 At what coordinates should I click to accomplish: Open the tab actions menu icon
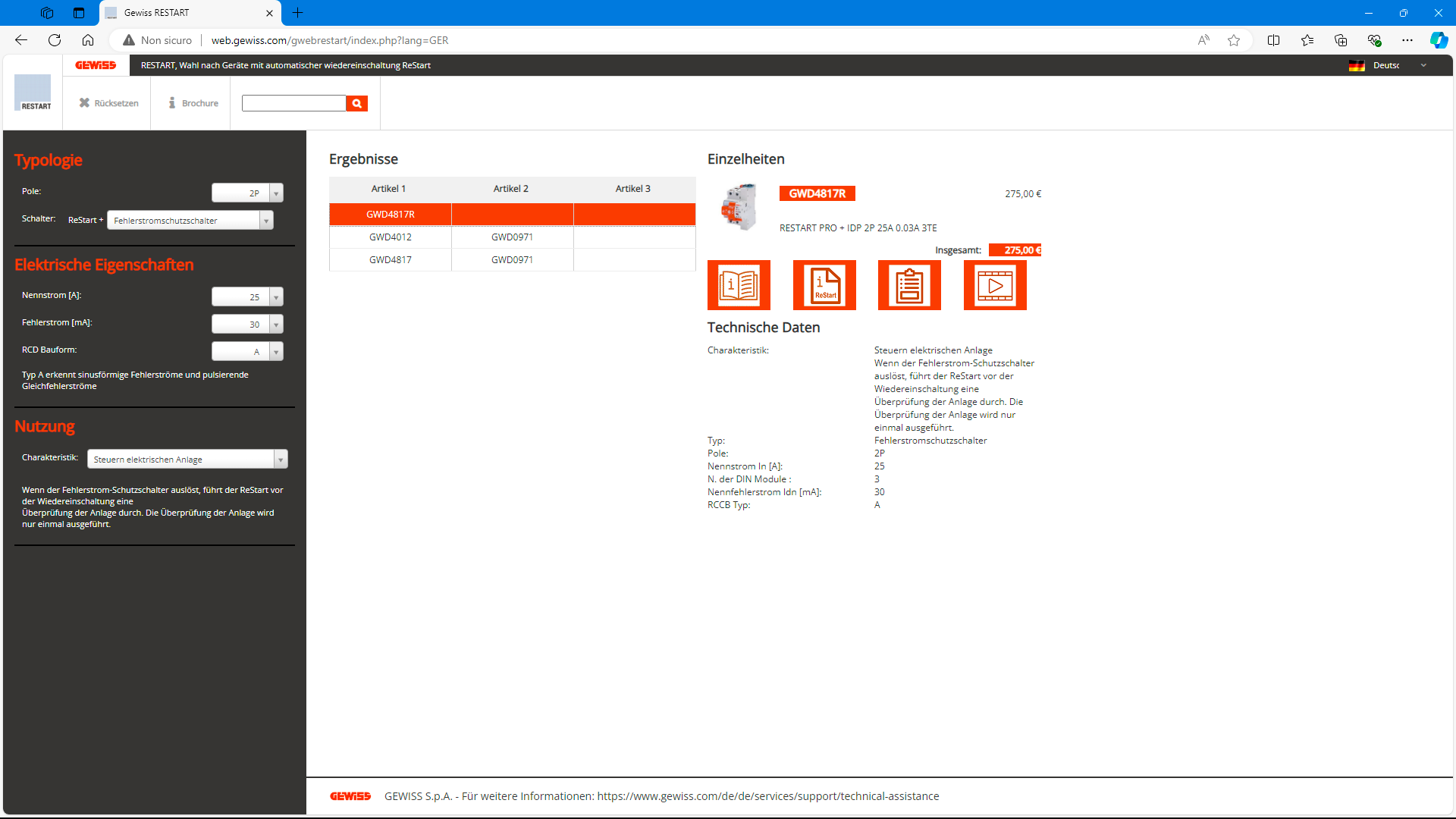pyautogui.click(x=79, y=13)
